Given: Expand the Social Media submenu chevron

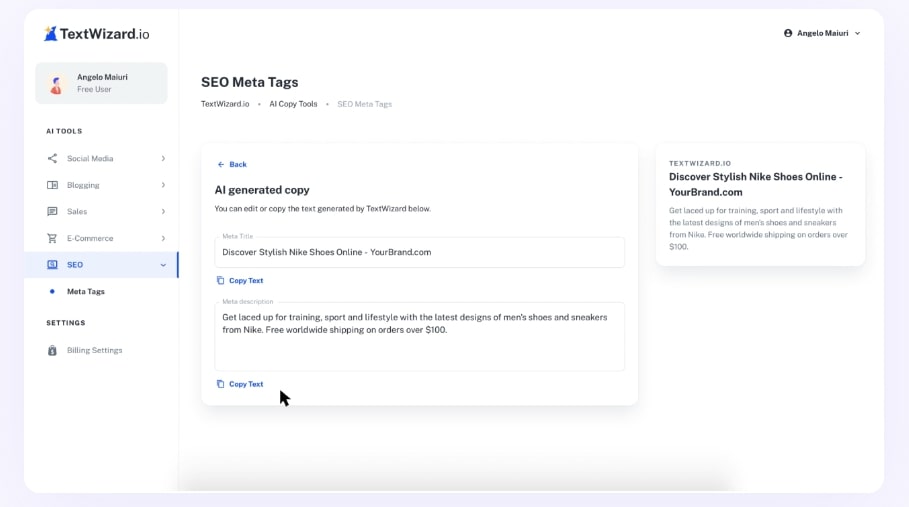Looking at the screenshot, I should point(163,158).
